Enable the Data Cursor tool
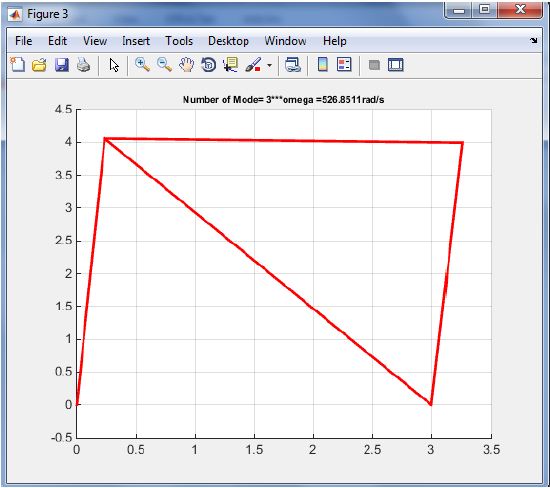Screen dimensions: 550x488 pos(230,65)
